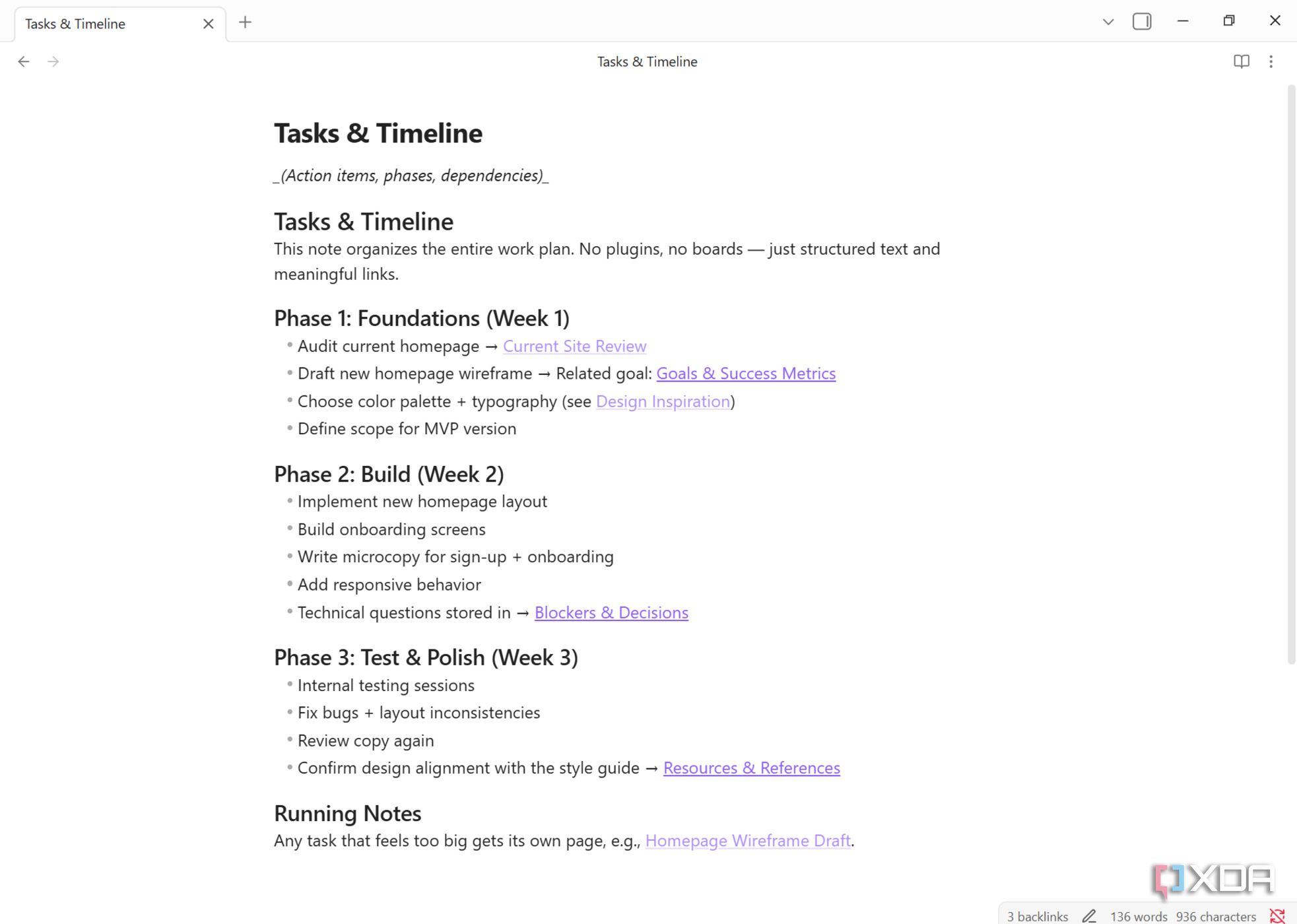Open the Goals & Success Metrics link
Screen dimensions: 1297x924
746,374
